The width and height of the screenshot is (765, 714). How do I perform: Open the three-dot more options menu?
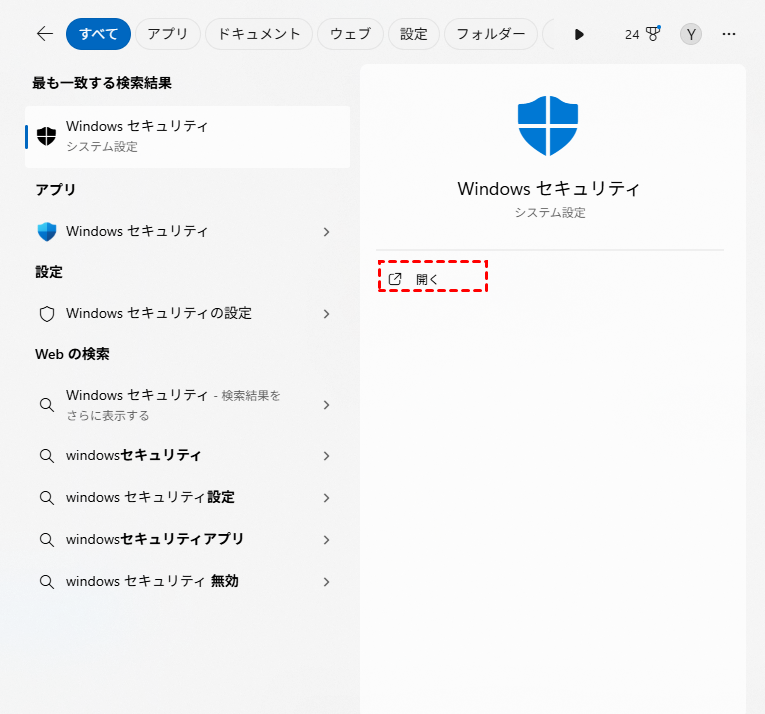(729, 34)
